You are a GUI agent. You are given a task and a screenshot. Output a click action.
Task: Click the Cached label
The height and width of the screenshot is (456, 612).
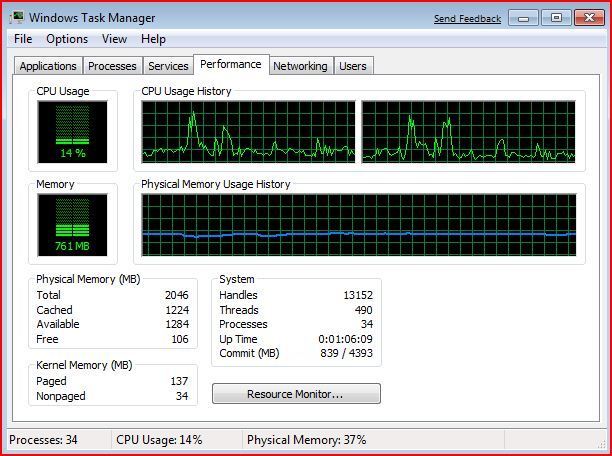[x=55, y=310]
